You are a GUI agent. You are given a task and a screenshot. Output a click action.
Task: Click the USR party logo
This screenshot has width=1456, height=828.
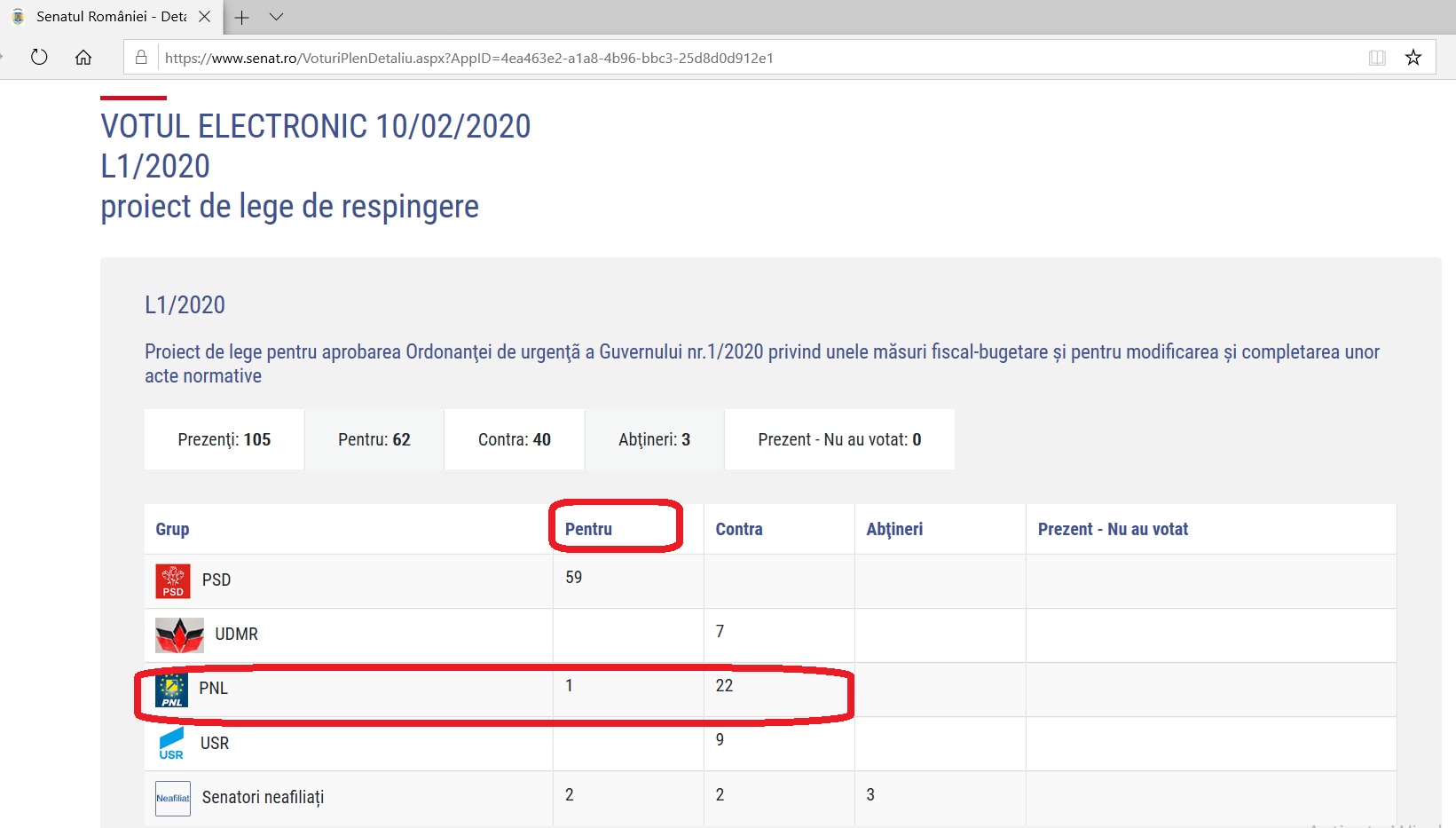tap(171, 744)
